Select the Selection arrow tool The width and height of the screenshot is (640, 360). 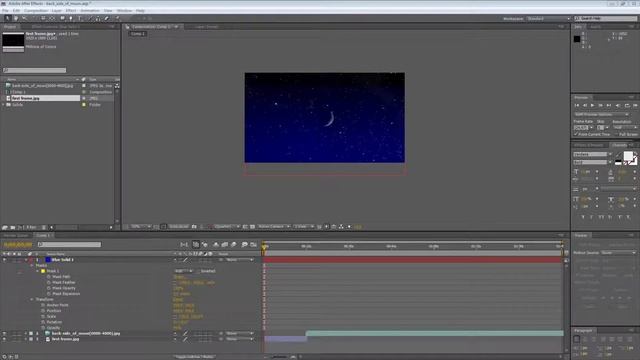click(7, 18)
